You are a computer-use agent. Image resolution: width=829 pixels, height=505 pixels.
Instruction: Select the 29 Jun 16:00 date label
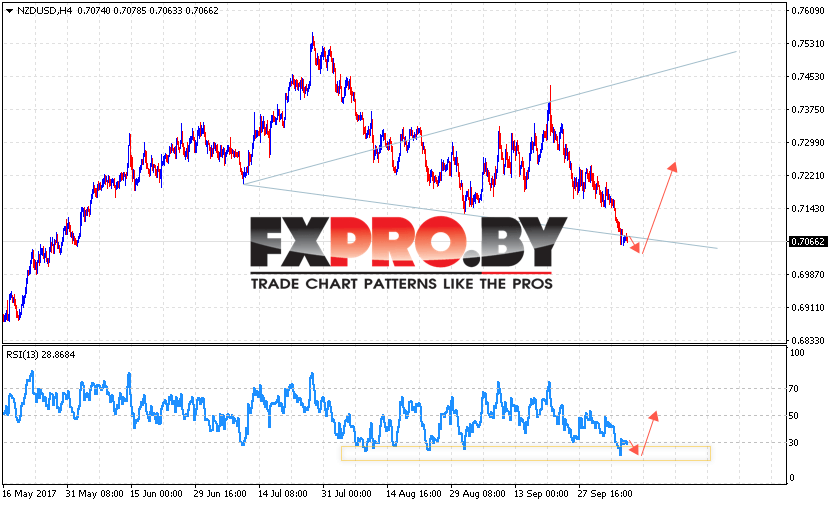[x=220, y=494]
